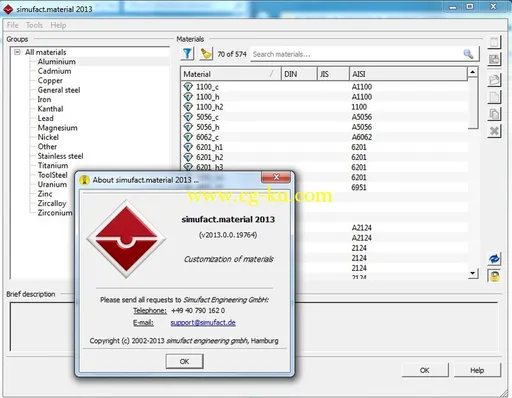512x398 pixels.
Task: Click the blue refresh arrows icon
Action: (x=494, y=259)
